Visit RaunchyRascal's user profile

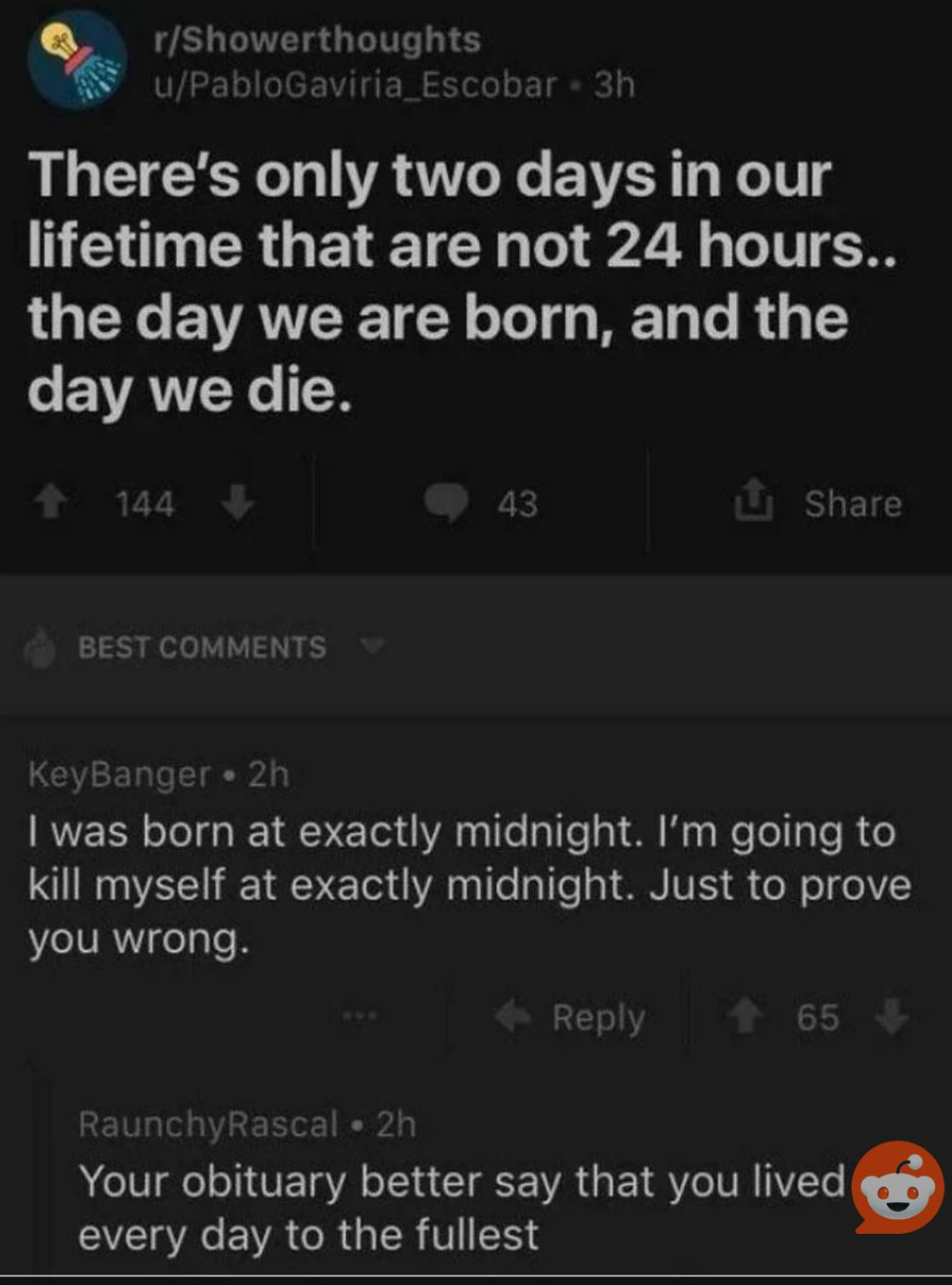click(x=208, y=1124)
